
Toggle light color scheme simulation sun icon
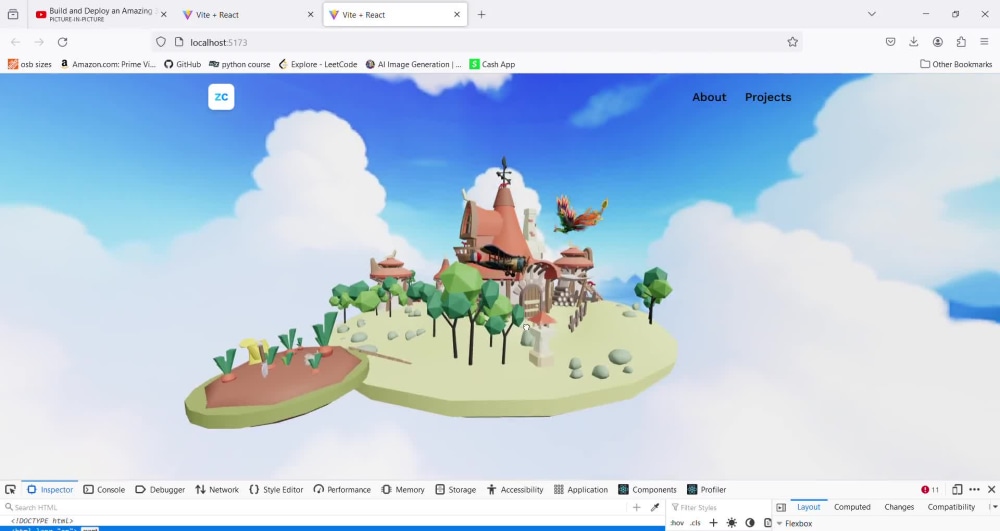tap(732, 523)
